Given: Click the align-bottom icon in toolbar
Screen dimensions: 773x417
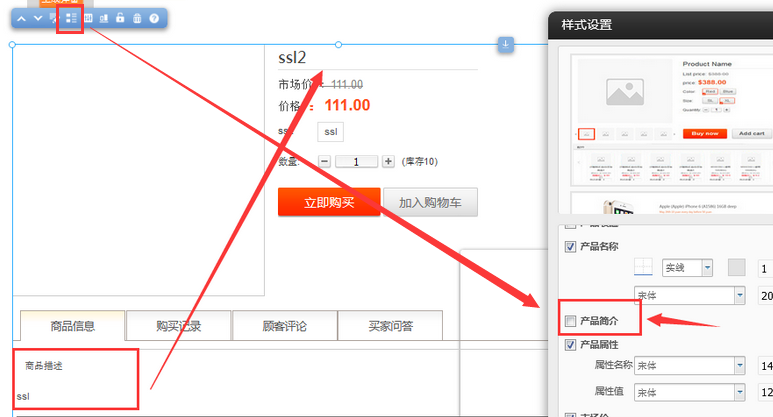Looking at the screenshot, I should (x=104, y=18).
